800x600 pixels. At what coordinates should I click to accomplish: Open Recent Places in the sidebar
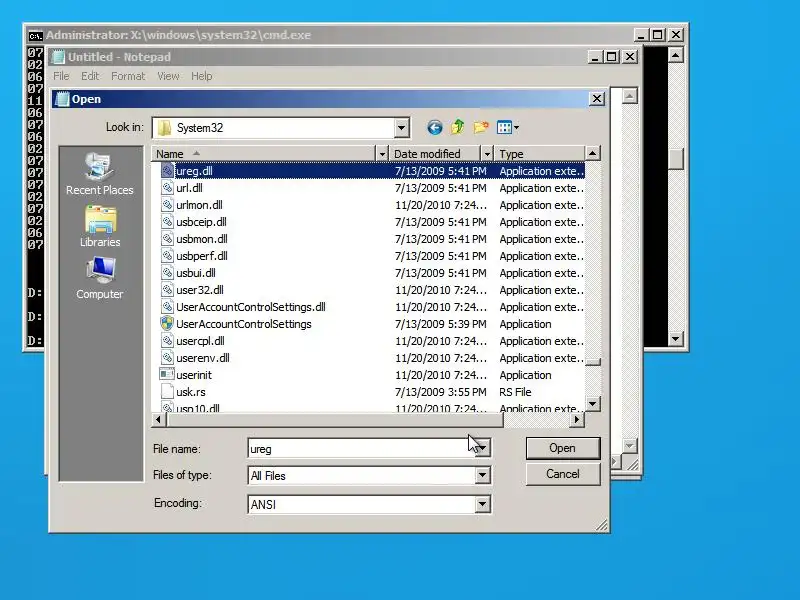[x=99, y=174]
